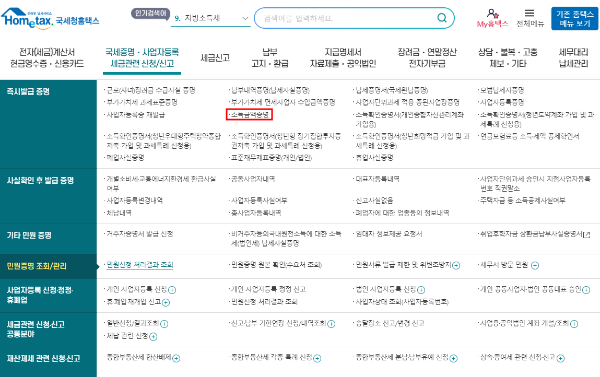Click info icon beside 개인 사업자등록 신청
The height and width of the screenshot is (377, 600).
[x=172, y=290]
